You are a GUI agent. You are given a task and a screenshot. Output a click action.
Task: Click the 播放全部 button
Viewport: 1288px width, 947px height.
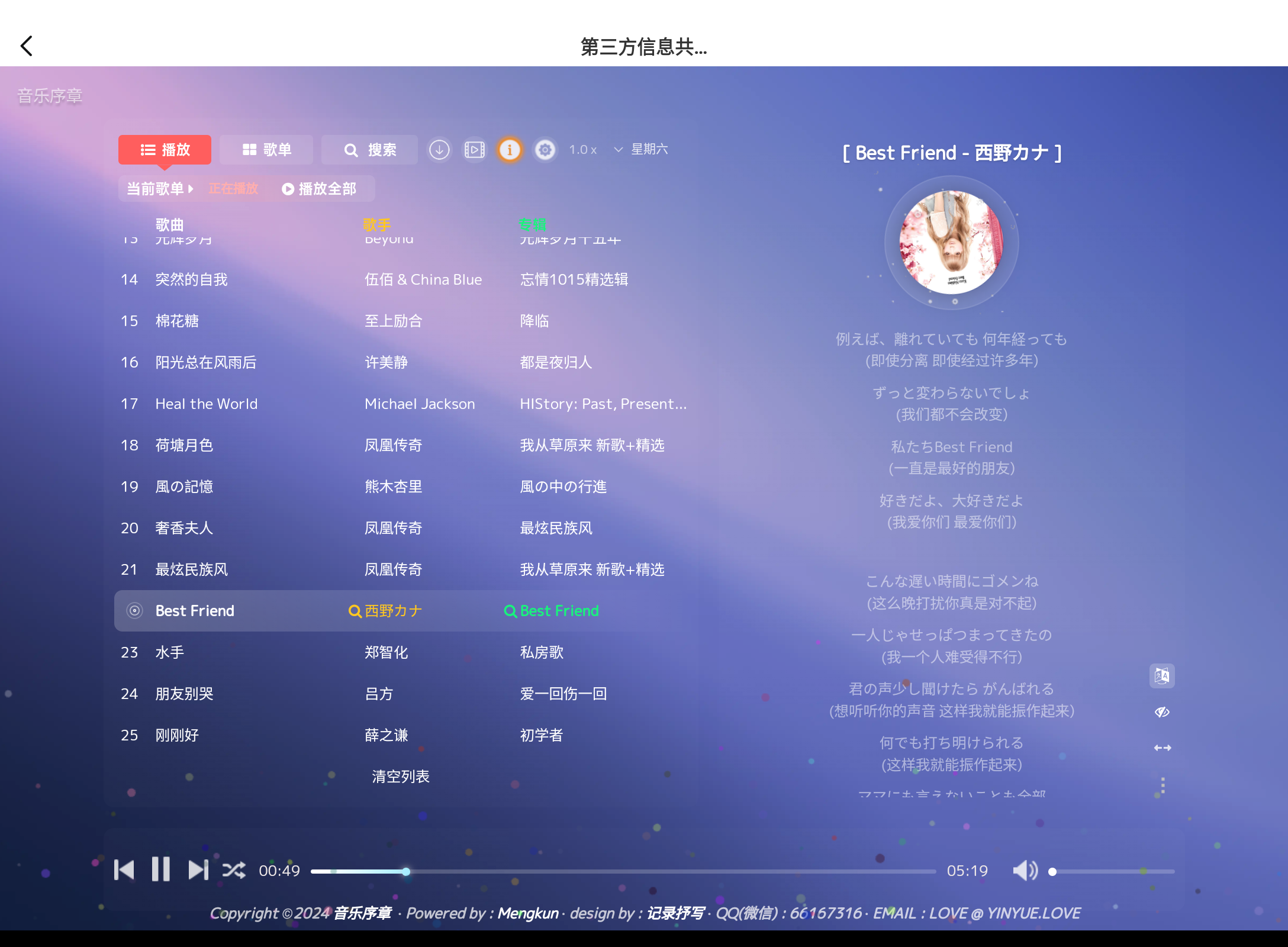[320, 189]
